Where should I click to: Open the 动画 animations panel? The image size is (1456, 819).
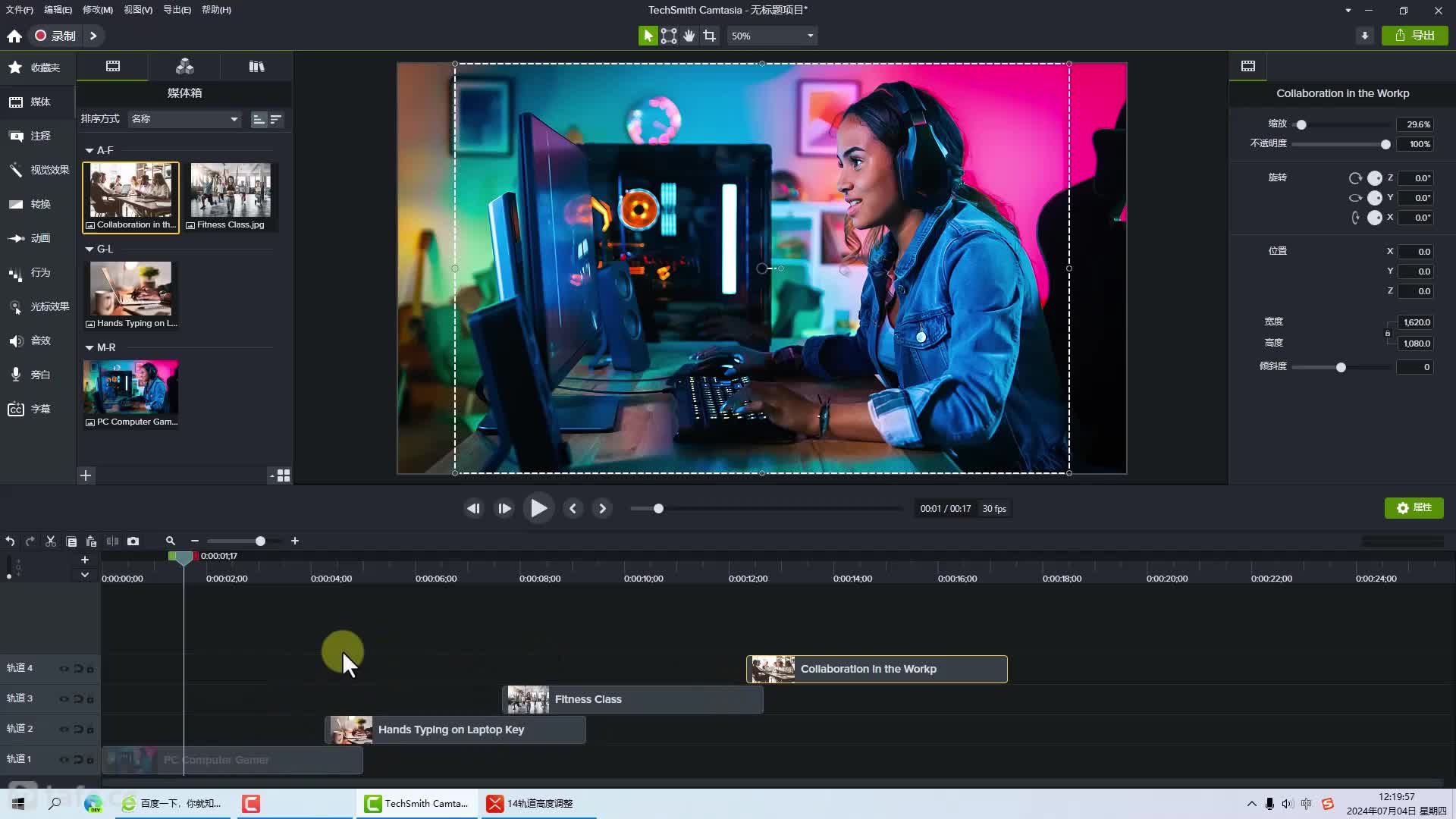coord(38,238)
